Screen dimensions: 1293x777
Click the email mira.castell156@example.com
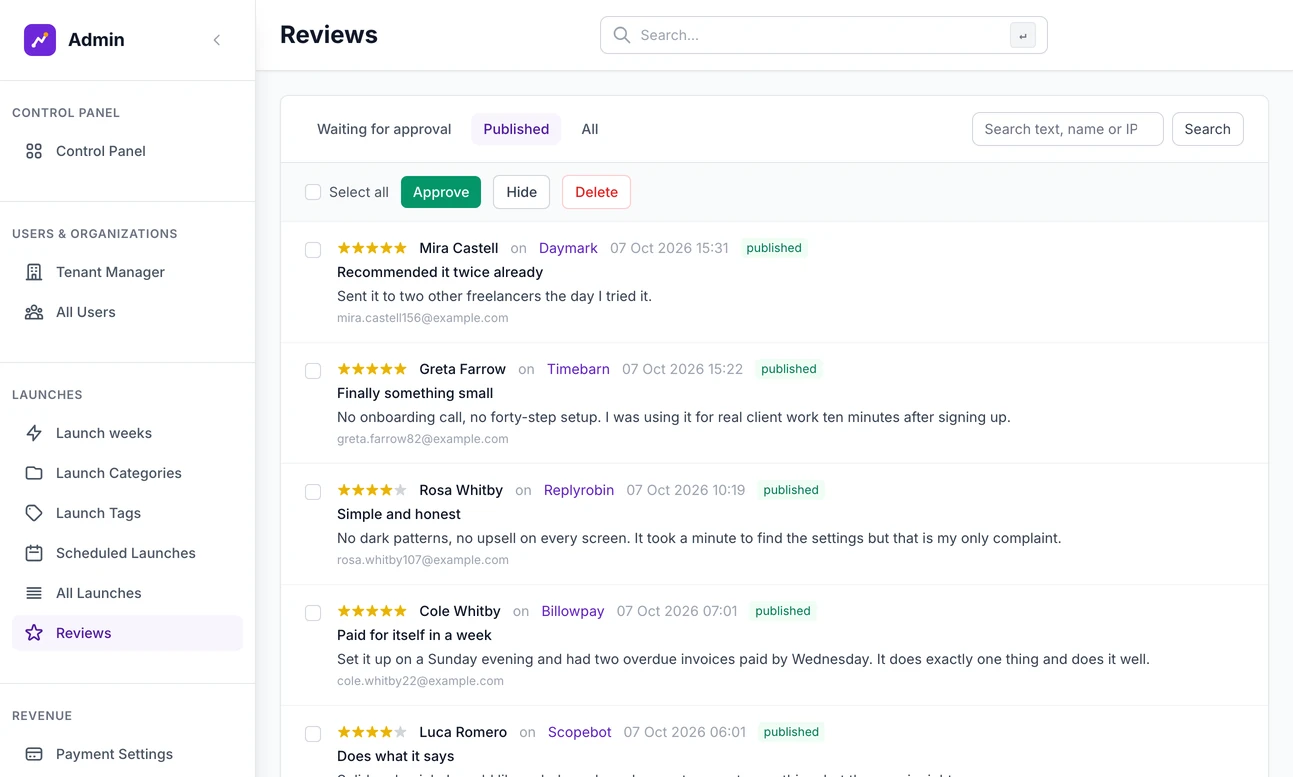point(423,318)
